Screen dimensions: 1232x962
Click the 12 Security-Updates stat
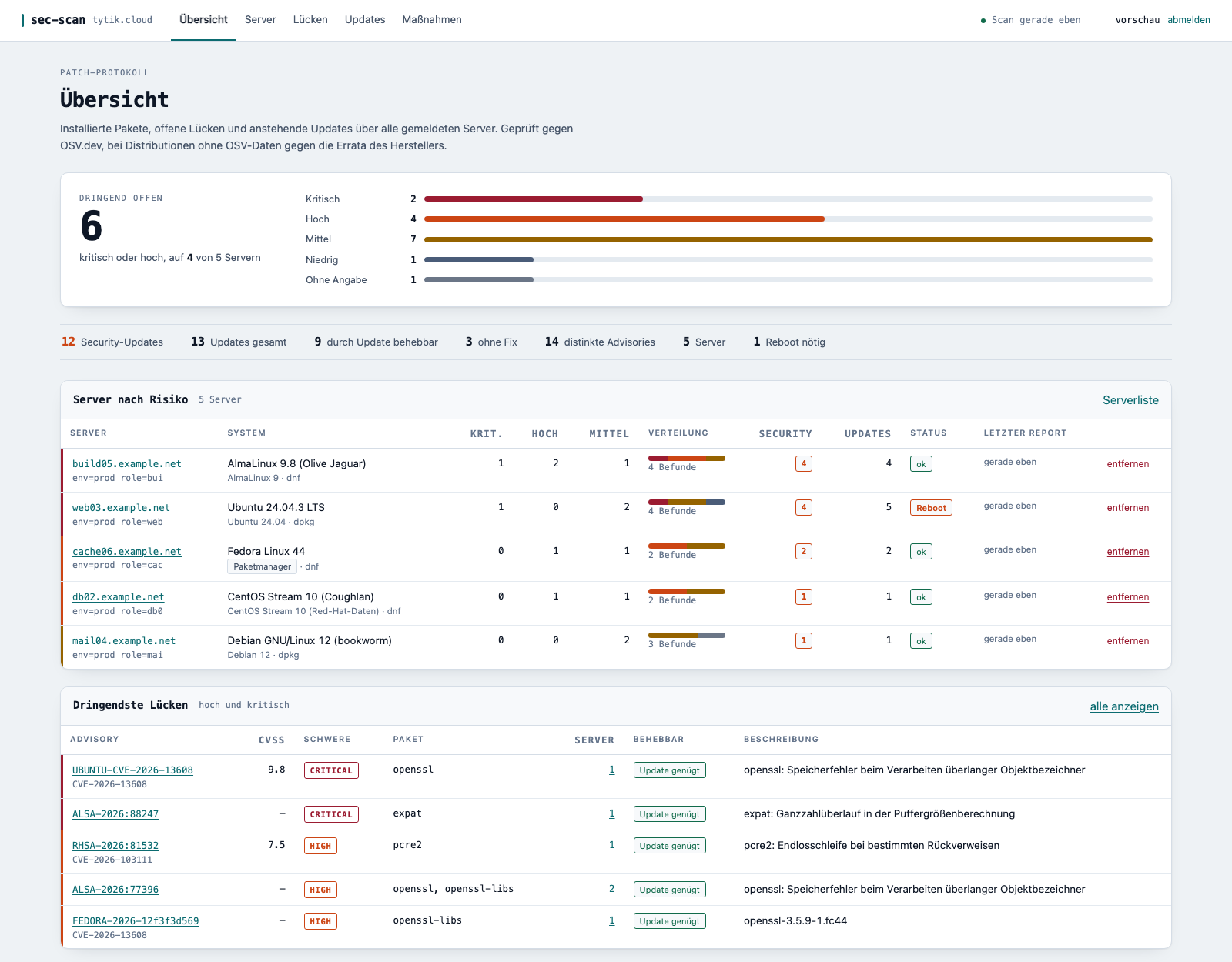(112, 342)
